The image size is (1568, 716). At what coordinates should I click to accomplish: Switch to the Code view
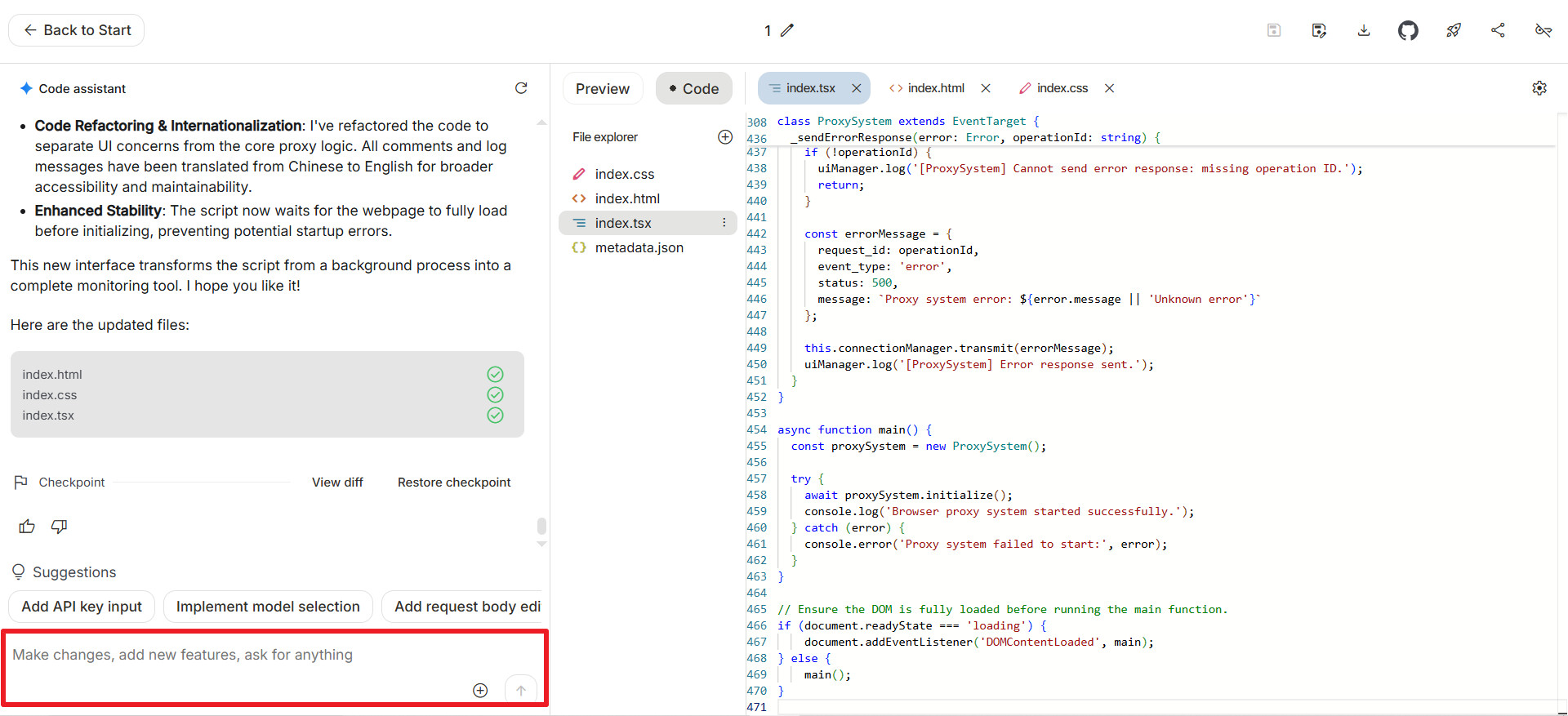tap(694, 89)
